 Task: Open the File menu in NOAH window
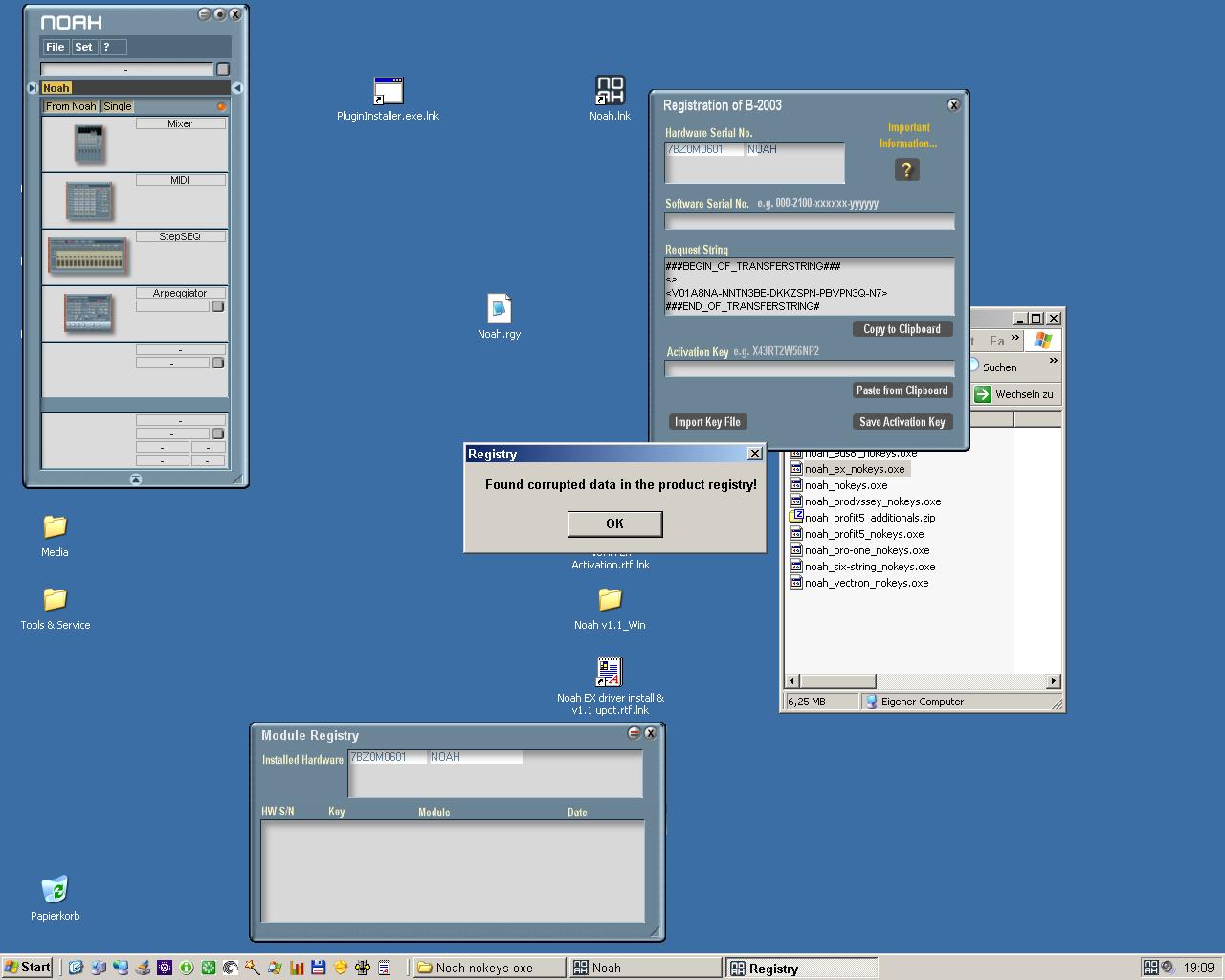(x=56, y=47)
